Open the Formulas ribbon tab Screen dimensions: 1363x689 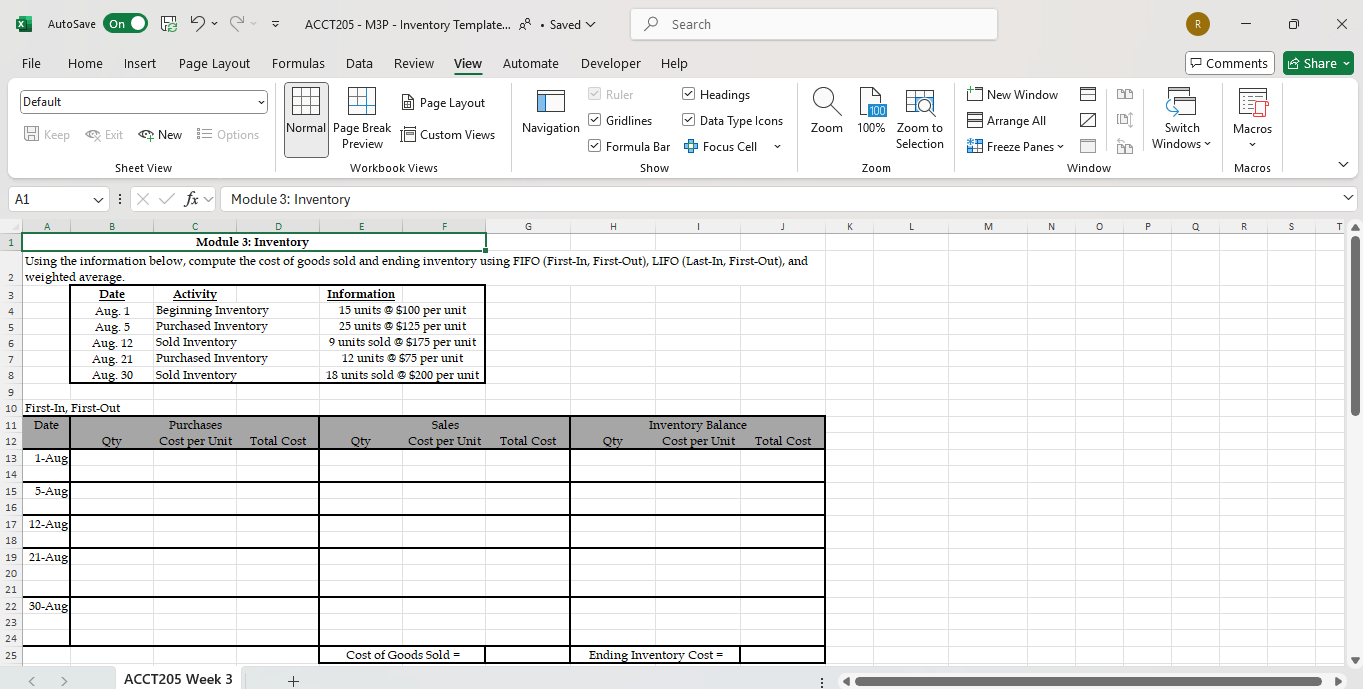click(x=298, y=63)
